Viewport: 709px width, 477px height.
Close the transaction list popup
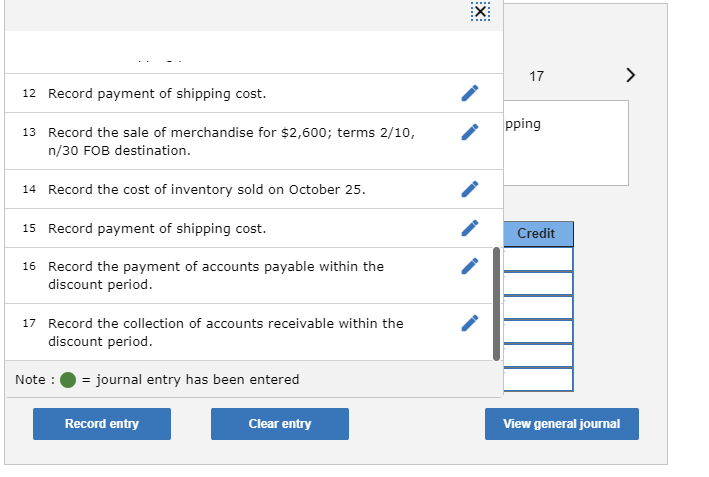tap(481, 11)
